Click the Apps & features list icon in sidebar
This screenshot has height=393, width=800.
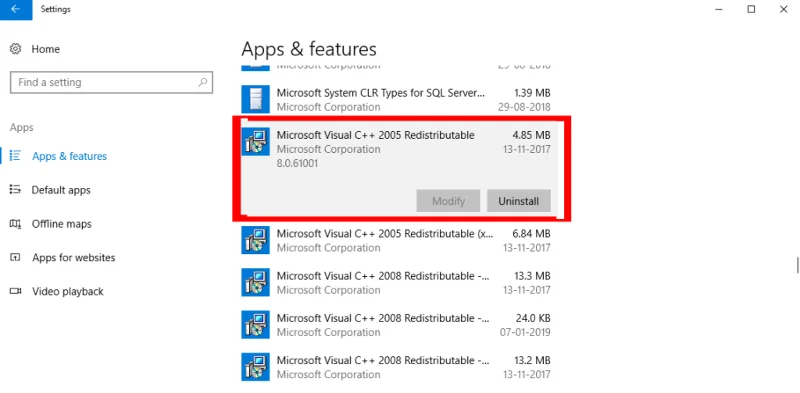coord(15,156)
